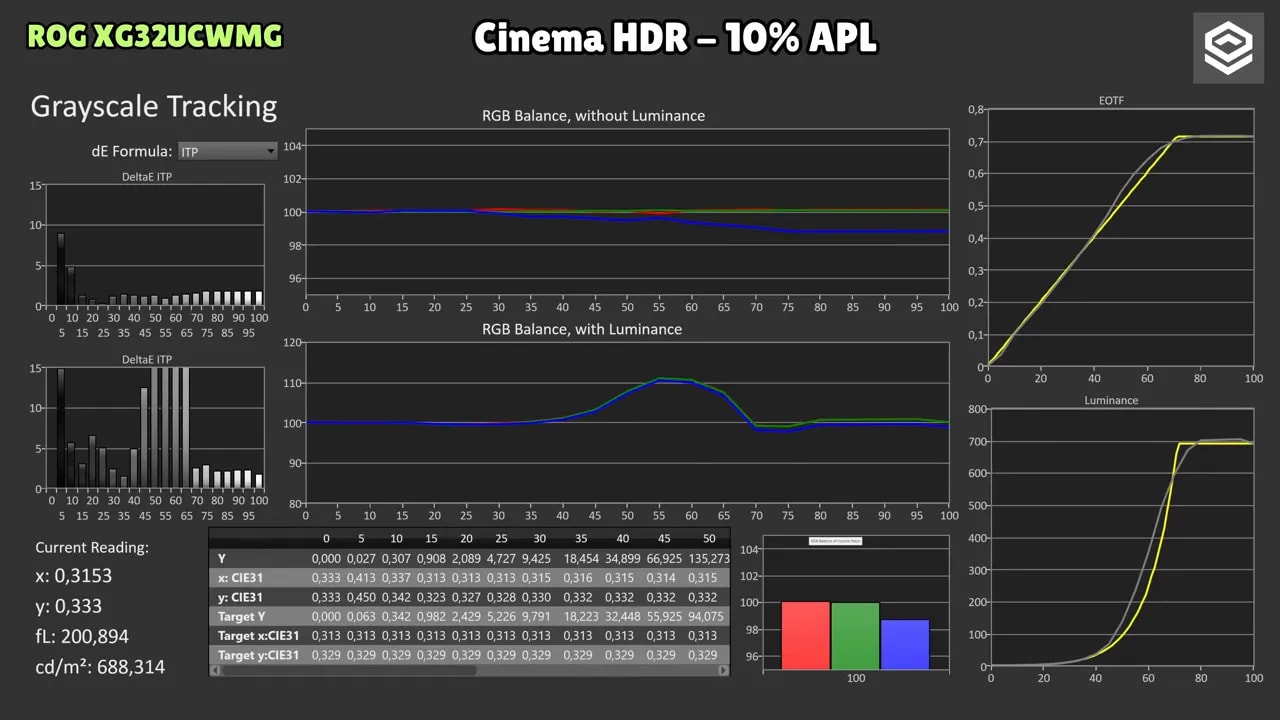Screen dimensions: 1280x720
Task: Click the Grayscale Tracking heading
Action: point(154,106)
